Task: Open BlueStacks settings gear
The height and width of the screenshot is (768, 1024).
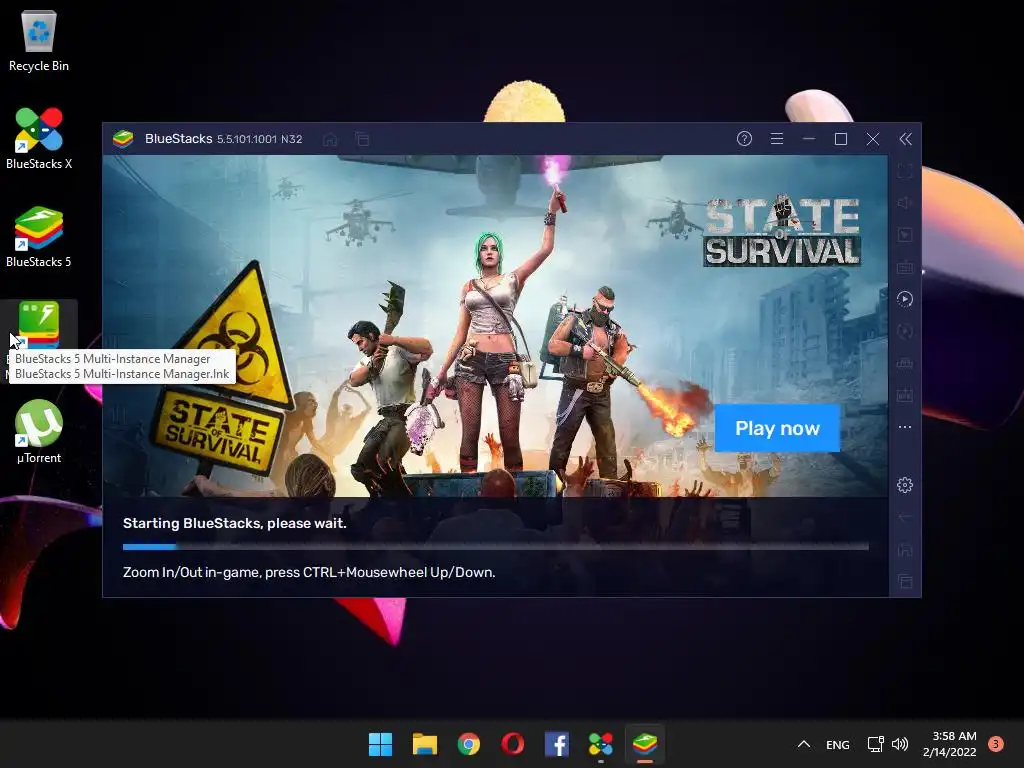Action: click(904, 485)
